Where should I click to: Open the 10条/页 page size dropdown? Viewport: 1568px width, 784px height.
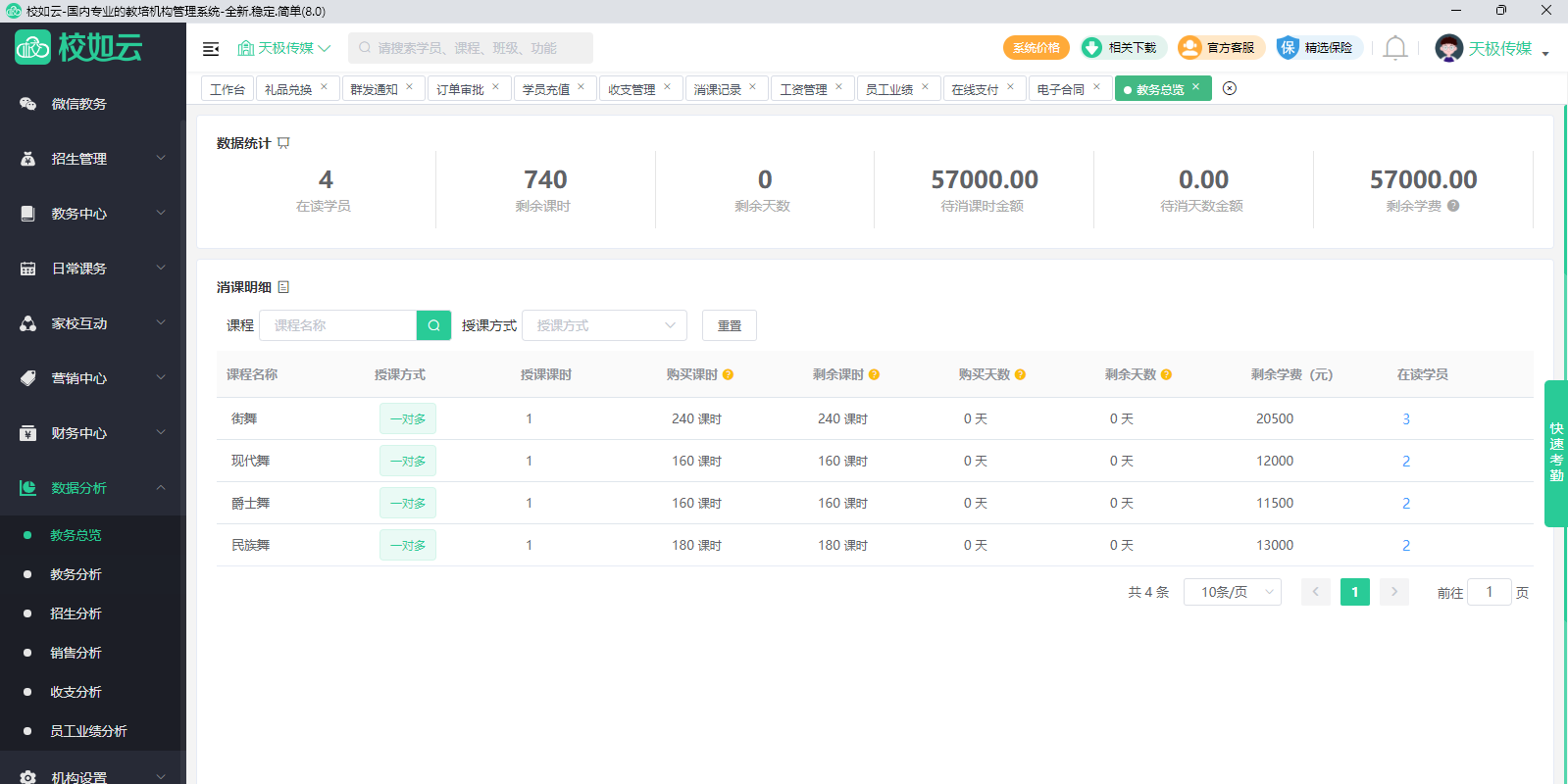1232,592
